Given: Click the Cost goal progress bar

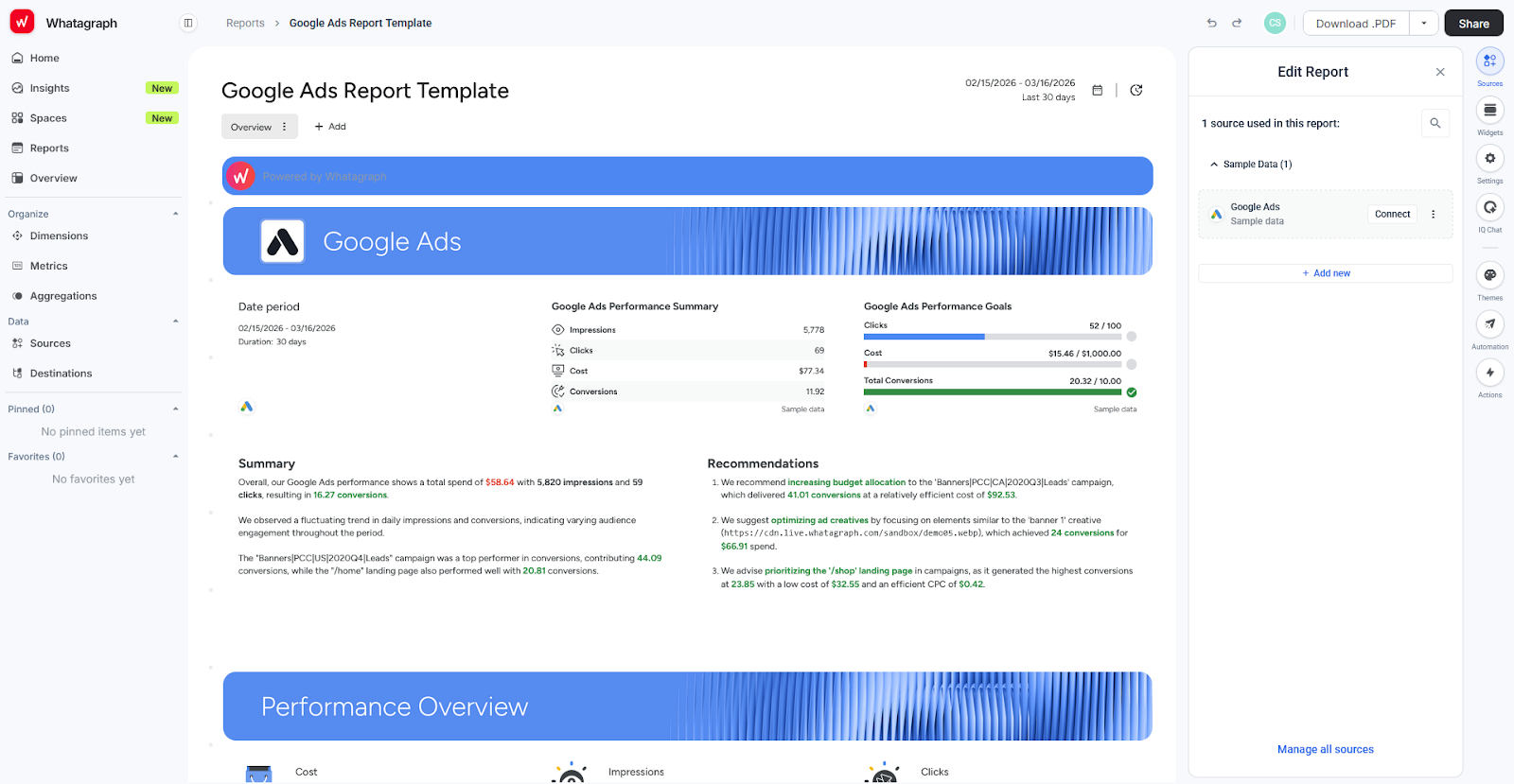Looking at the screenshot, I should pyautogui.click(x=992, y=364).
